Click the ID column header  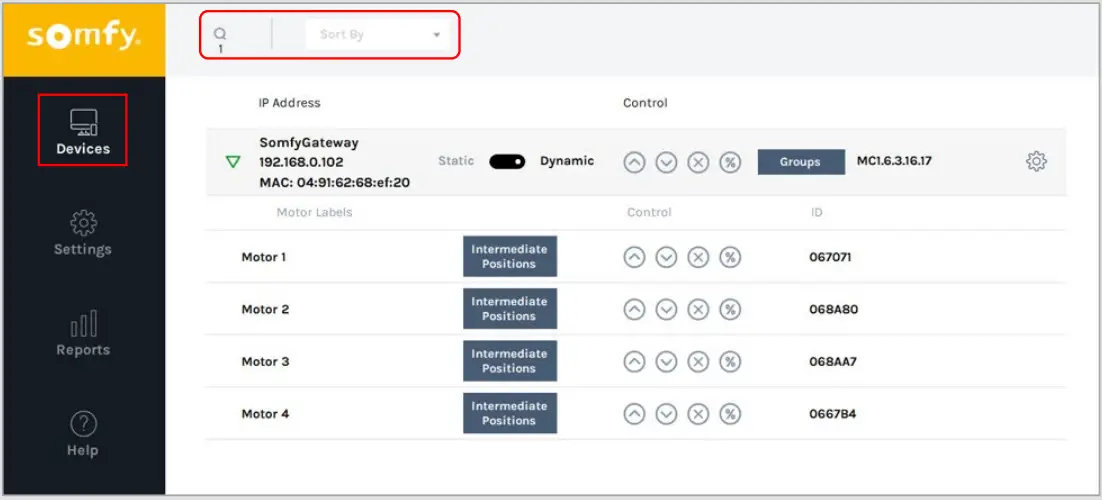point(816,212)
